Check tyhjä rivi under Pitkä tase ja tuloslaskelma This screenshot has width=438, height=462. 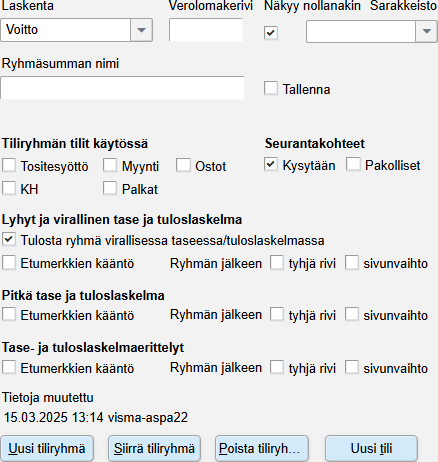pyautogui.click(x=277, y=315)
